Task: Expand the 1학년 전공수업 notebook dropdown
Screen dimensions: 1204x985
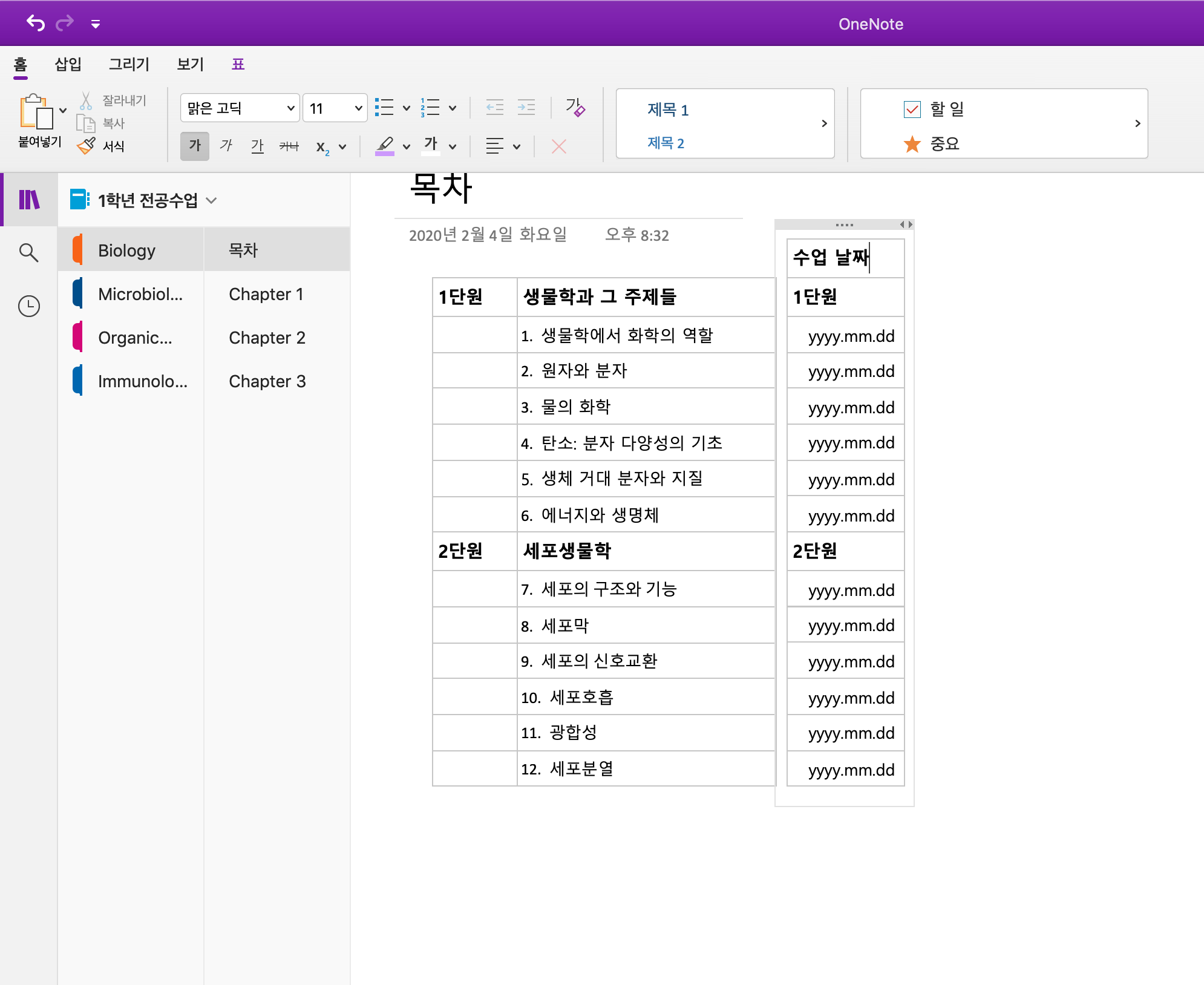Action: tap(211, 200)
